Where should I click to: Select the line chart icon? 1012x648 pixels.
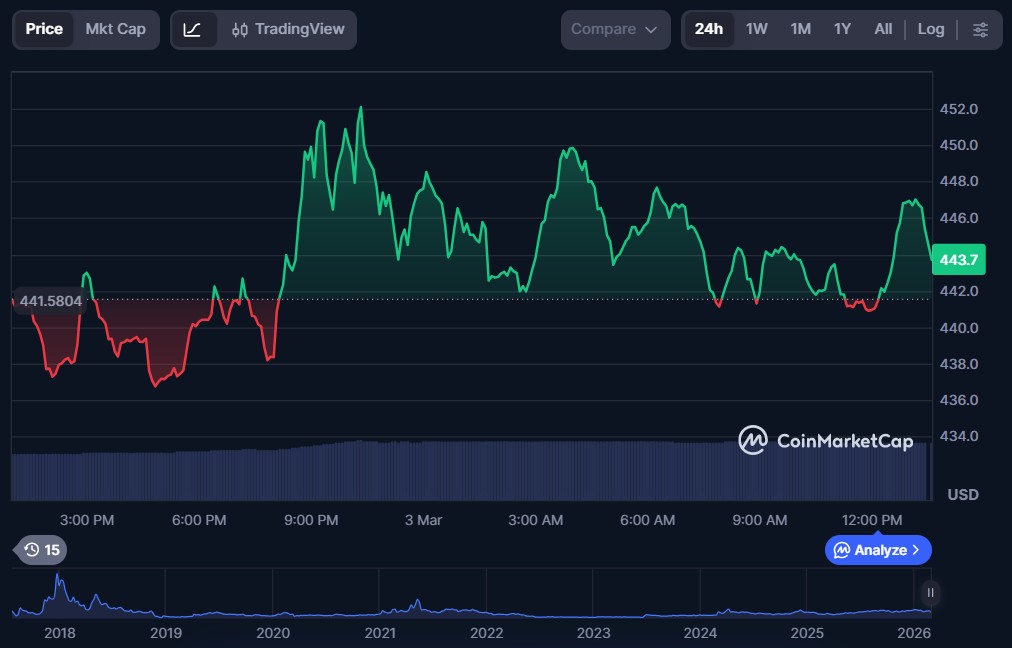click(193, 30)
